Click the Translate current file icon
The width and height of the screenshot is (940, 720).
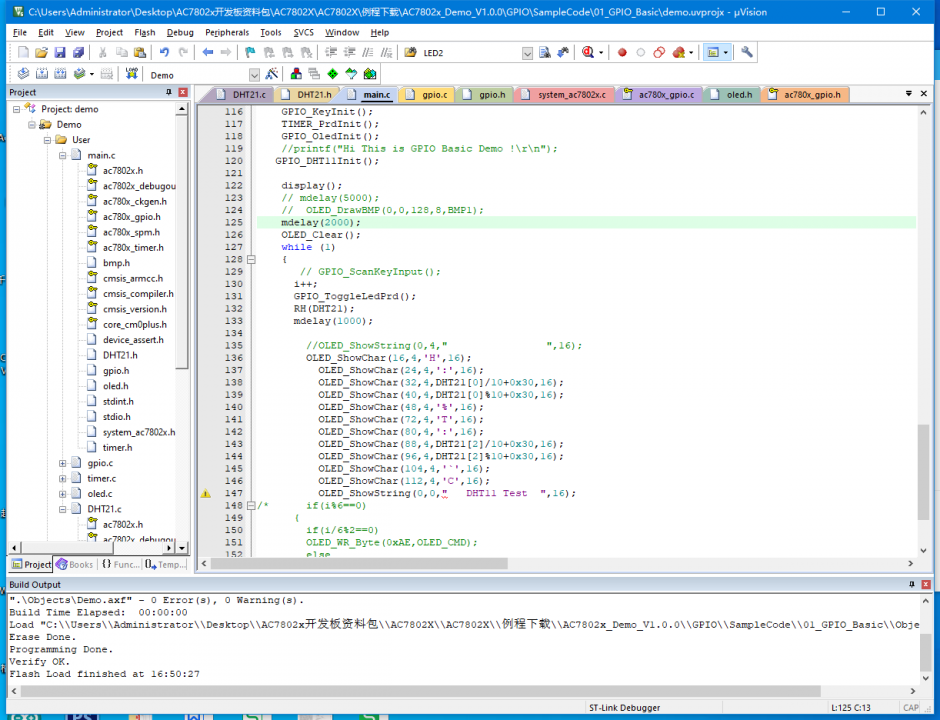23,74
